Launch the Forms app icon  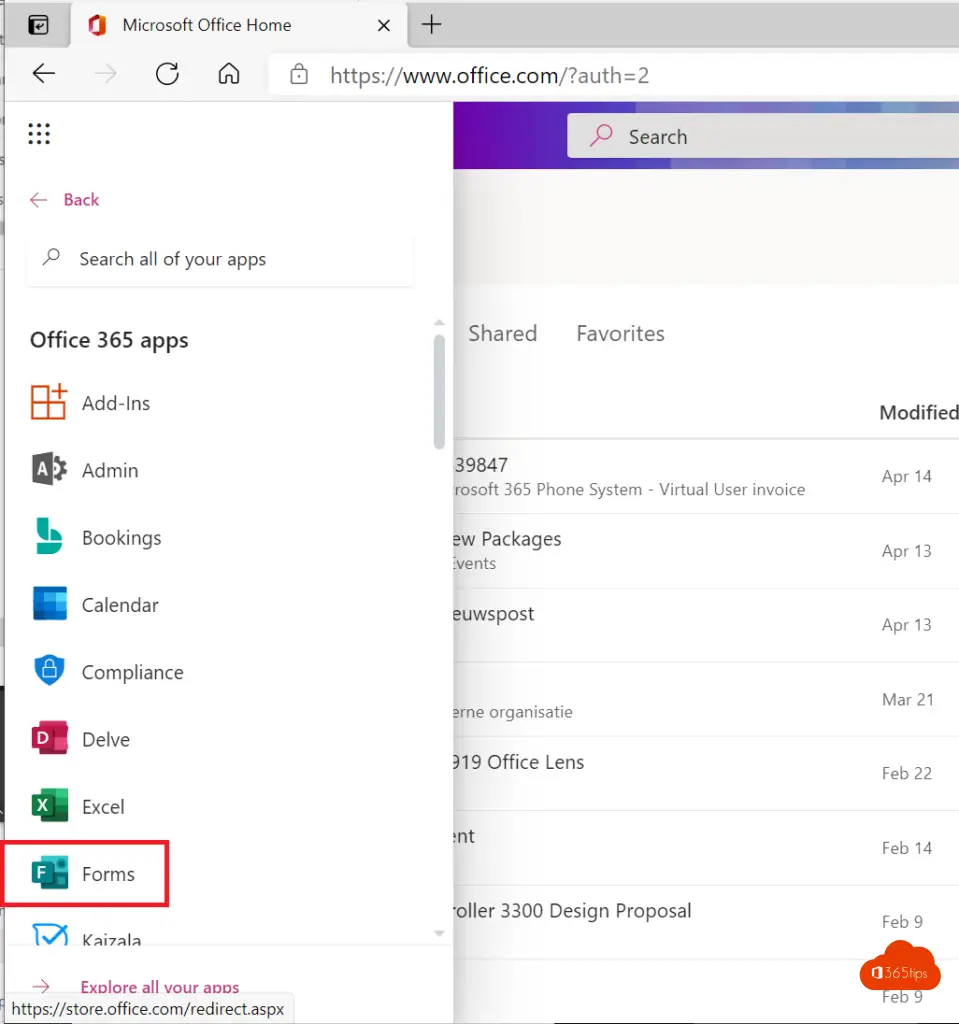tap(50, 873)
